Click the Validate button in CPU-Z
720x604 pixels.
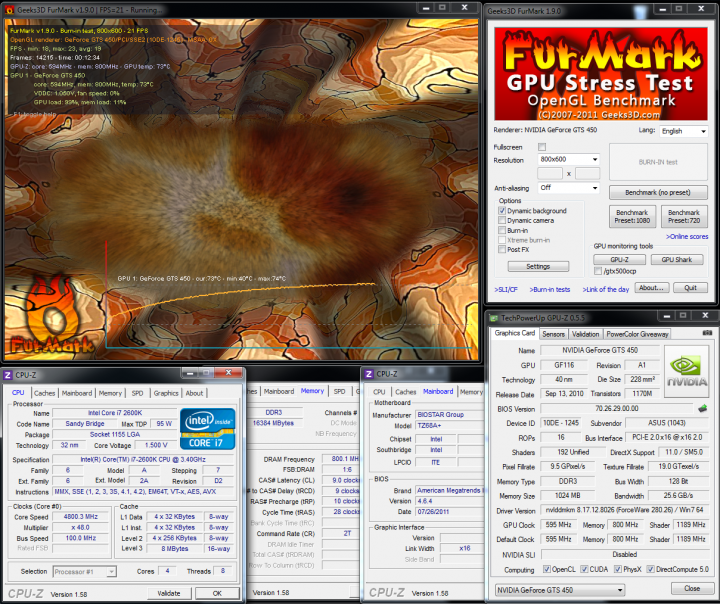click(x=169, y=593)
